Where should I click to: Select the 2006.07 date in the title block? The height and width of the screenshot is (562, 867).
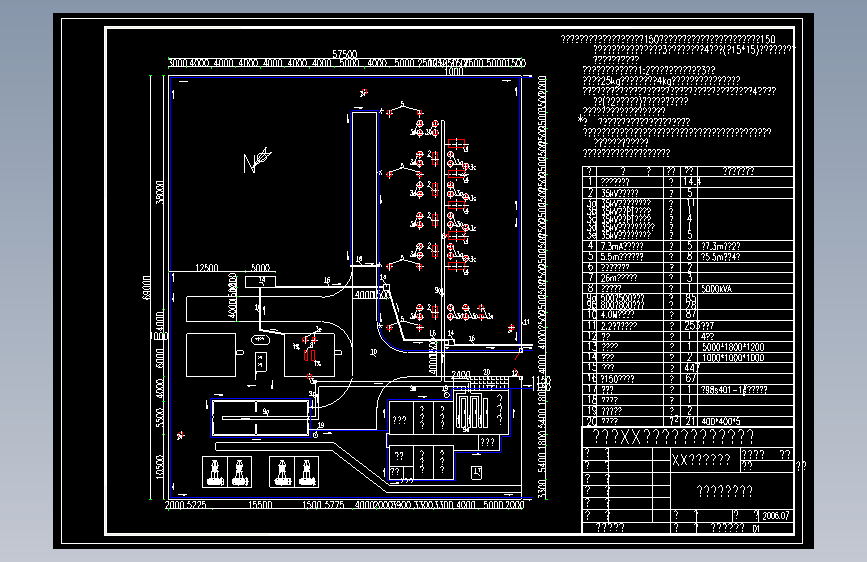pyautogui.click(x=776, y=516)
